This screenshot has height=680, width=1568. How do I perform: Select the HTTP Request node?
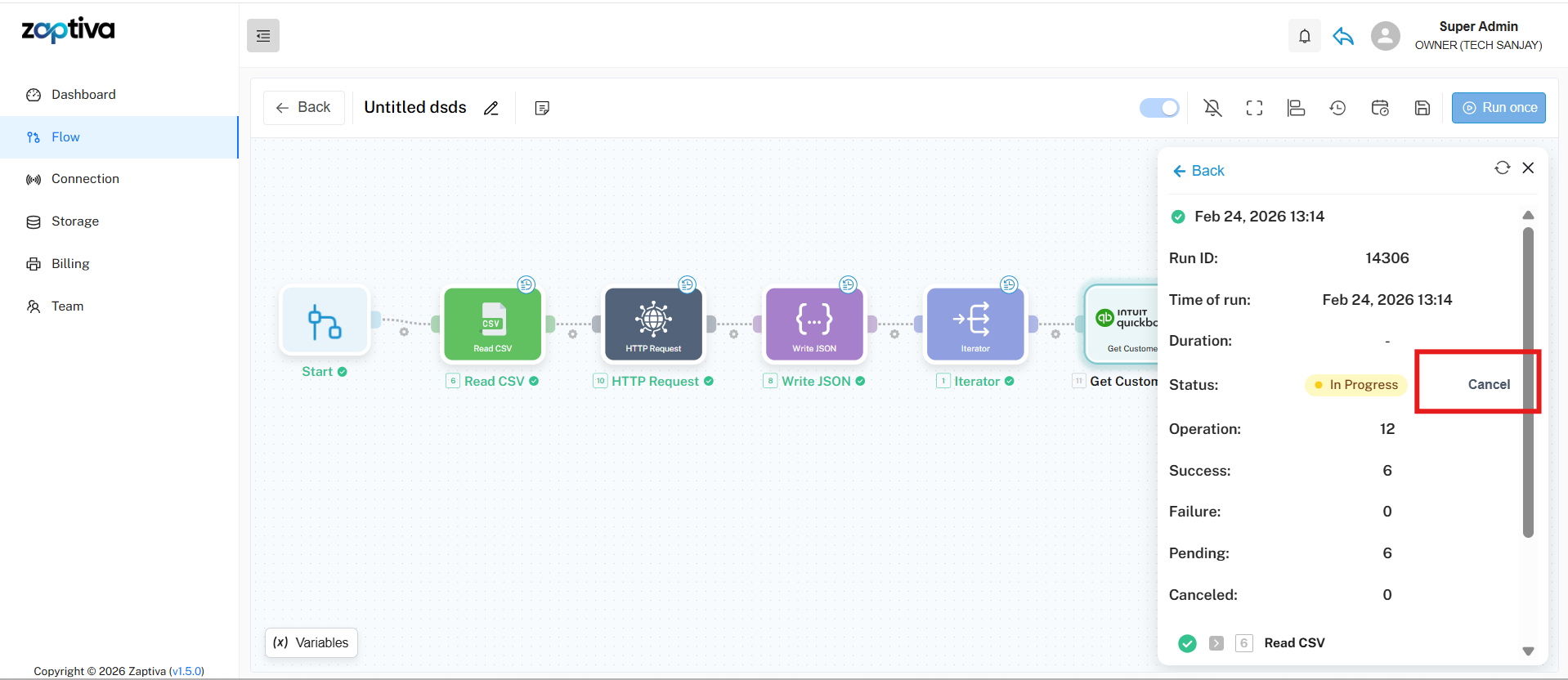pos(653,324)
